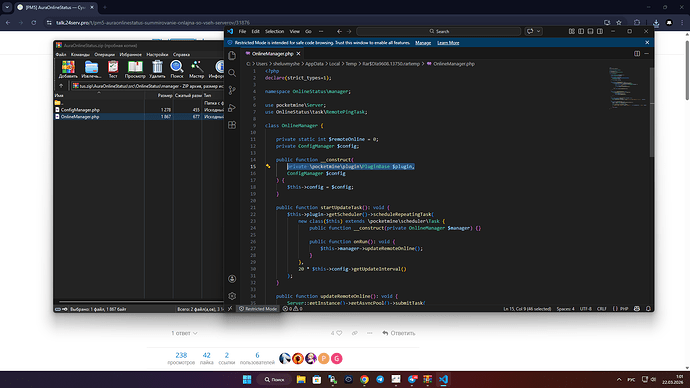Open the Search view in activity bar
Image resolution: width=690 pixels, height=388 pixels.
(x=232, y=73)
